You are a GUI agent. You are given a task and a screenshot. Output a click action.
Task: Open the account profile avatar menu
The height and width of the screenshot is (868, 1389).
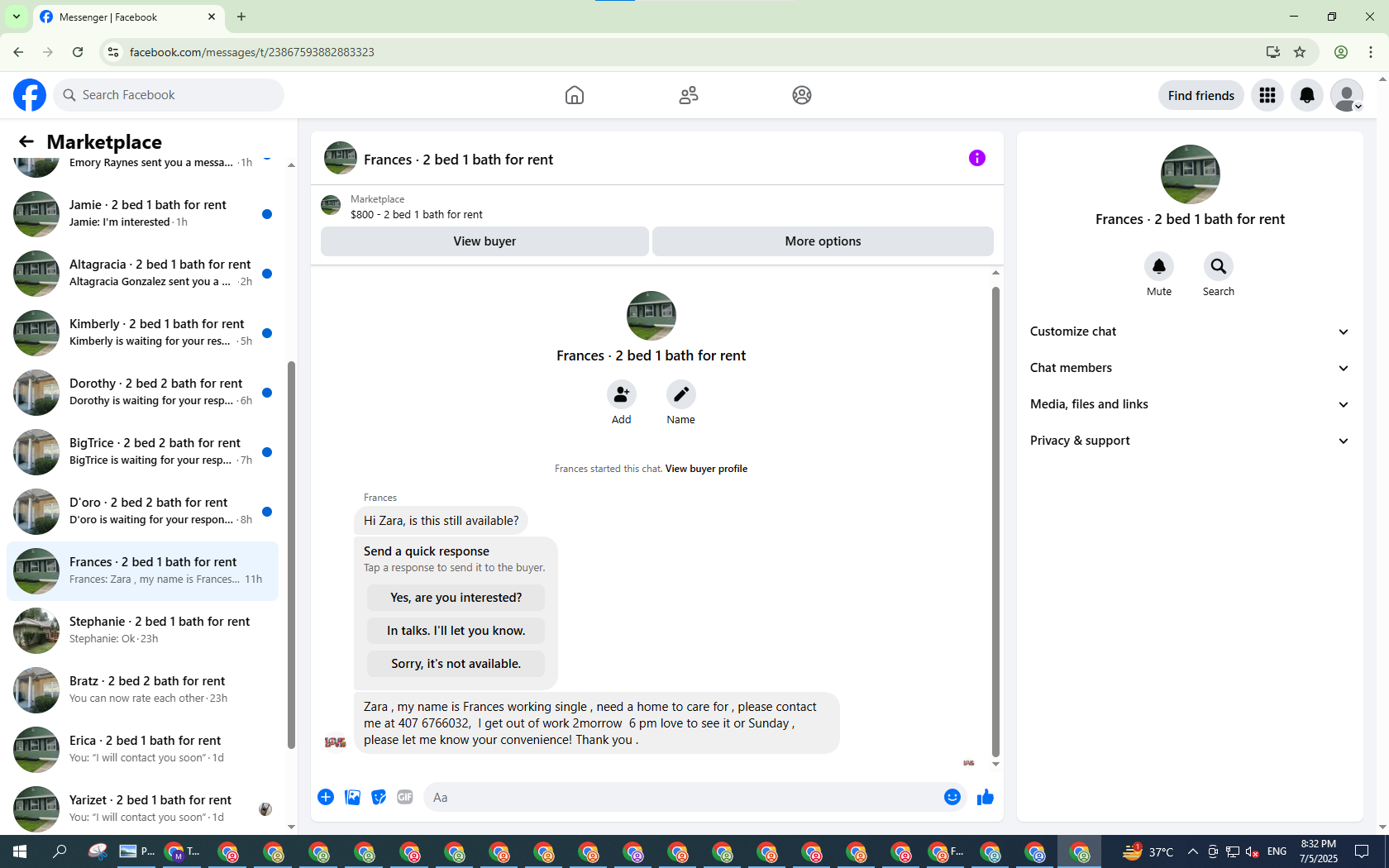1347,96
